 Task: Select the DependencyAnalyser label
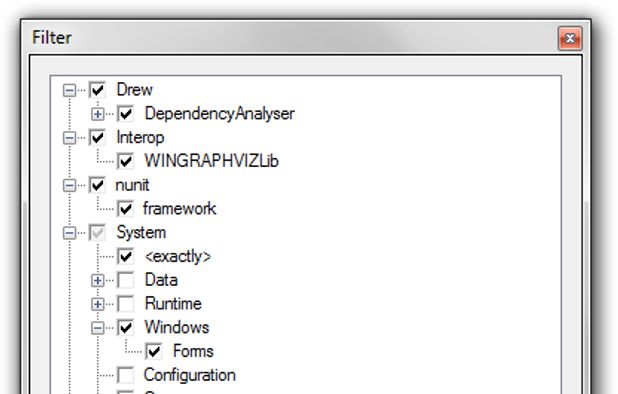[x=220, y=114]
